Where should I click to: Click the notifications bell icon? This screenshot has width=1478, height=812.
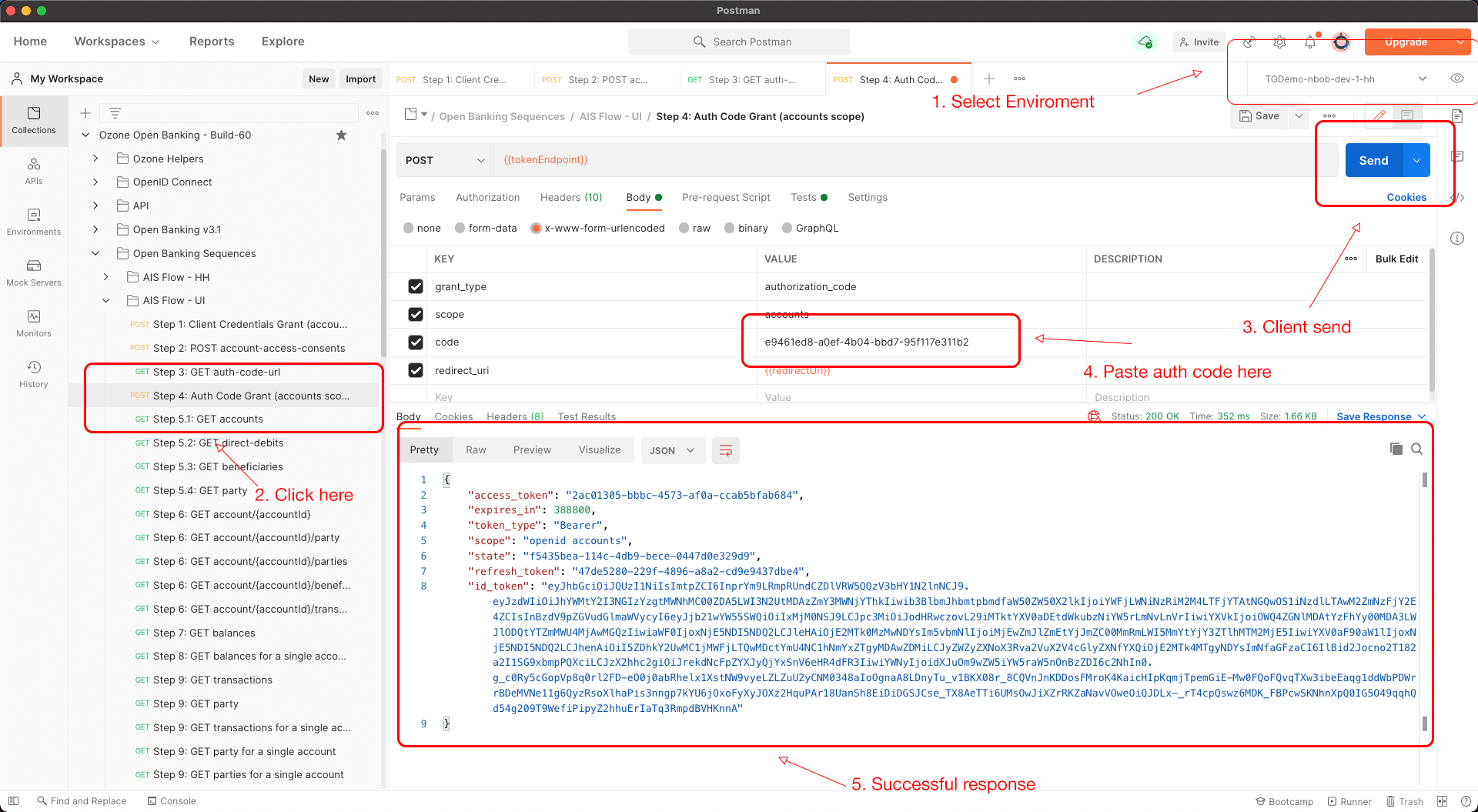[x=1310, y=42]
